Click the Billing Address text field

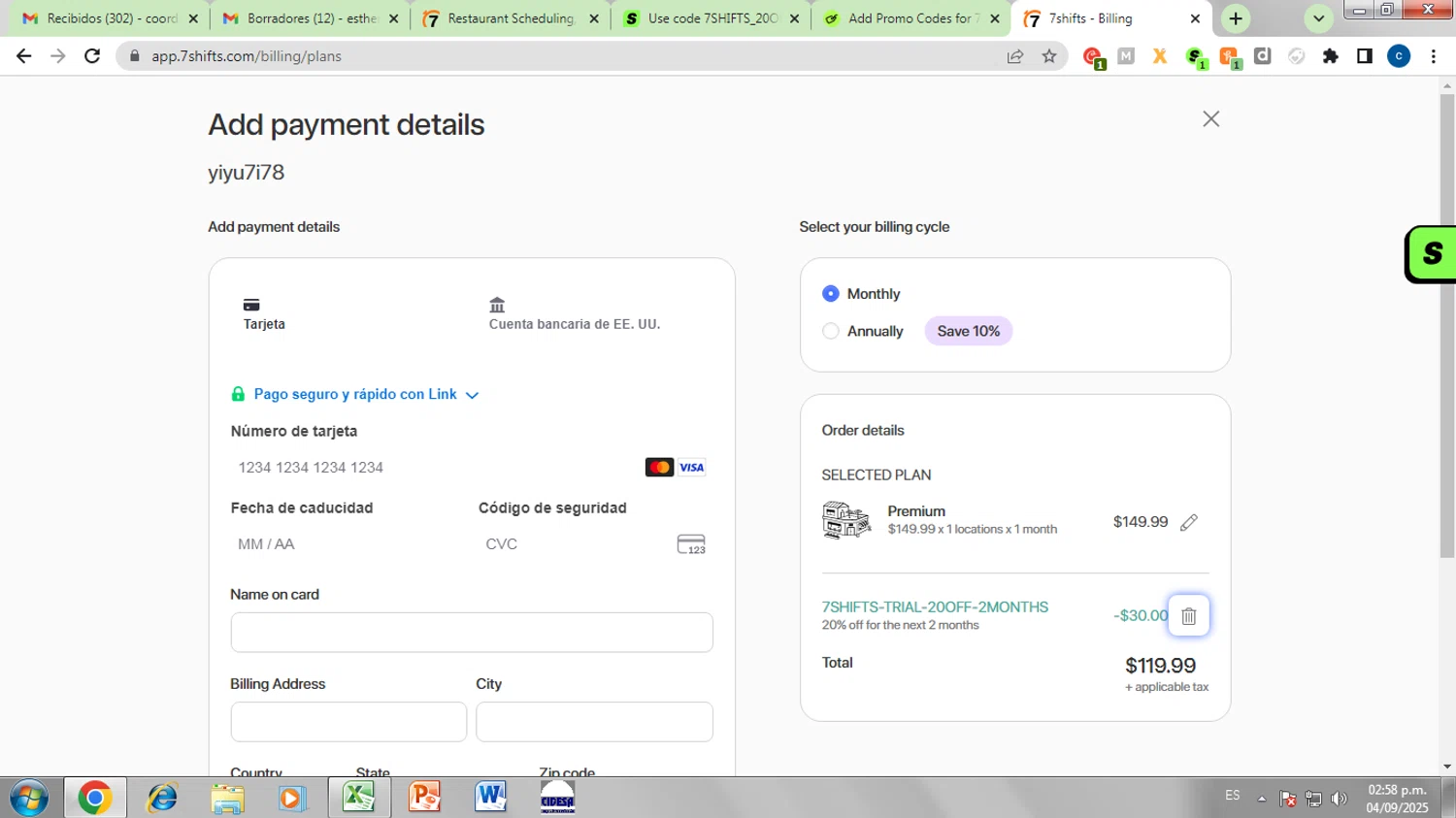tap(348, 722)
